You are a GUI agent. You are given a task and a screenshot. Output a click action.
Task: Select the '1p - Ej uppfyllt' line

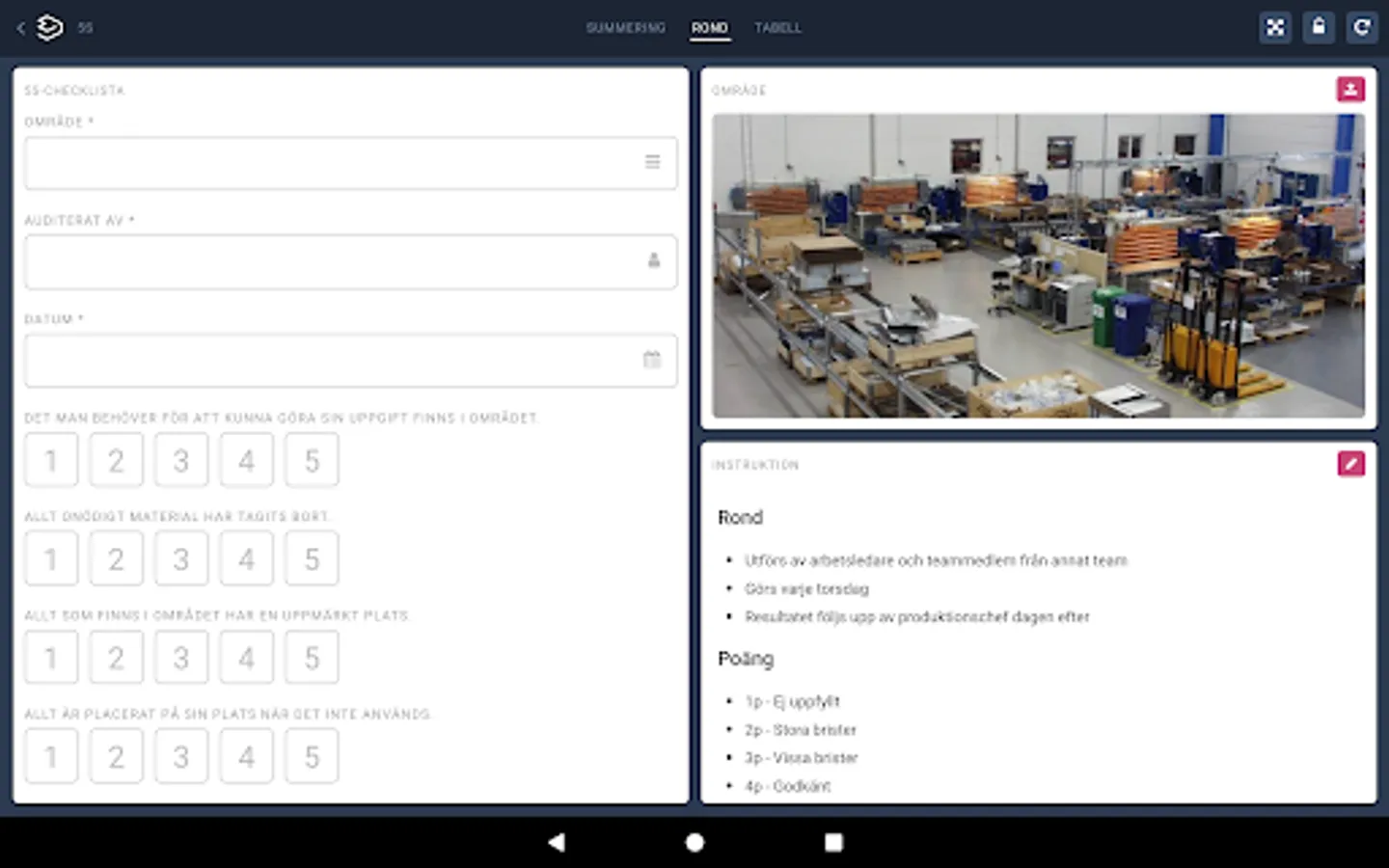point(792,701)
